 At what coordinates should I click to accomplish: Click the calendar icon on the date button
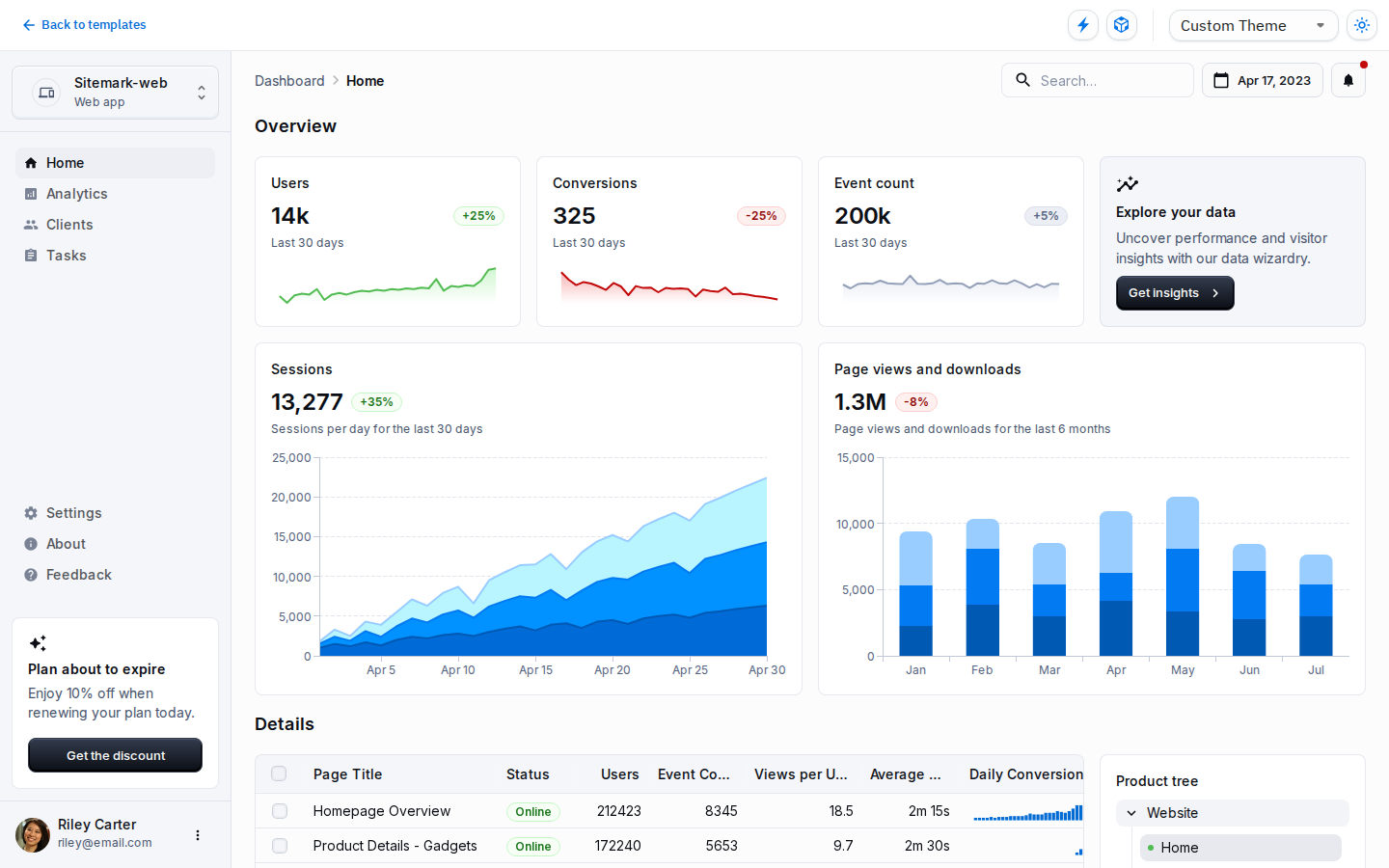1221,80
